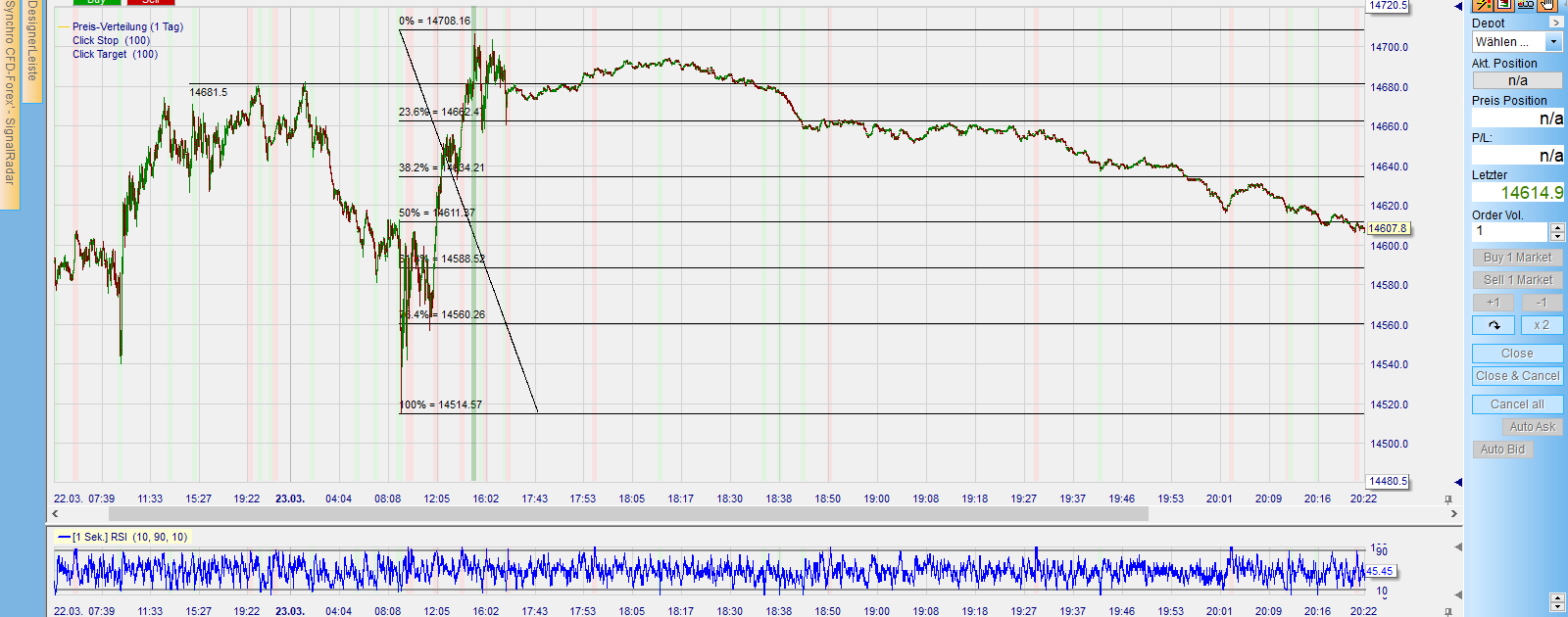Click the 14681.5 horizontal line label
This screenshot has height=617, width=1568.
coord(208,92)
